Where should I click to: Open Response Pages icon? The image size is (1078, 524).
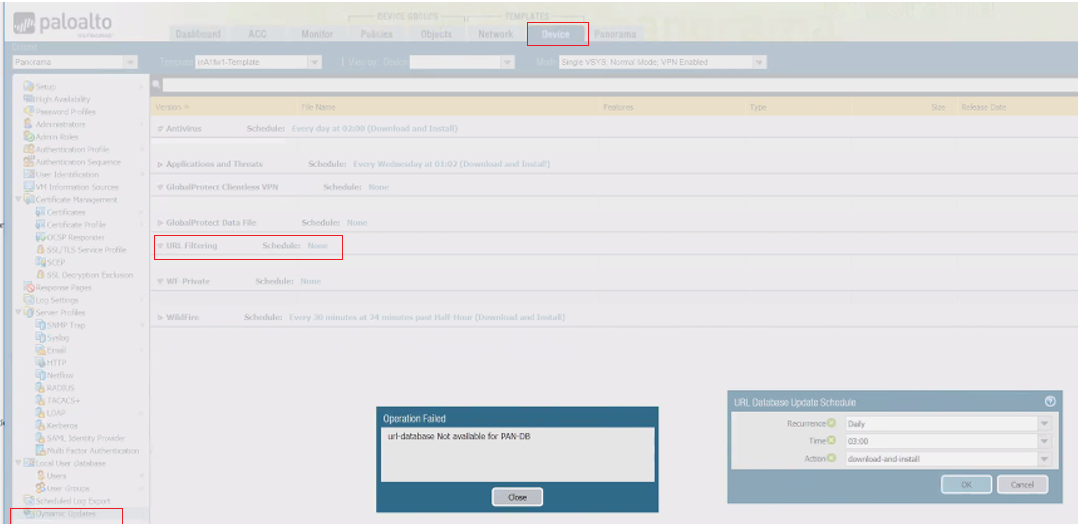(29, 287)
